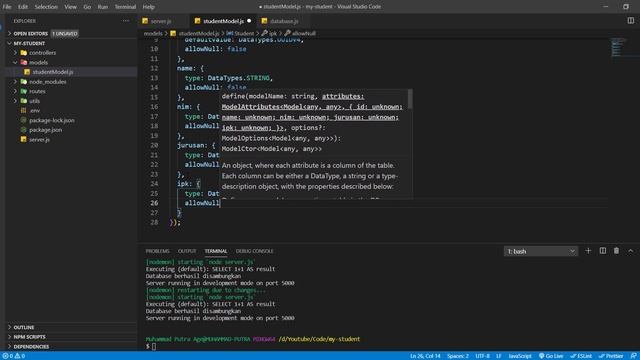The height and width of the screenshot is (360, 640).
Task: Switch to the Debug Console tab
Action: 254,251
